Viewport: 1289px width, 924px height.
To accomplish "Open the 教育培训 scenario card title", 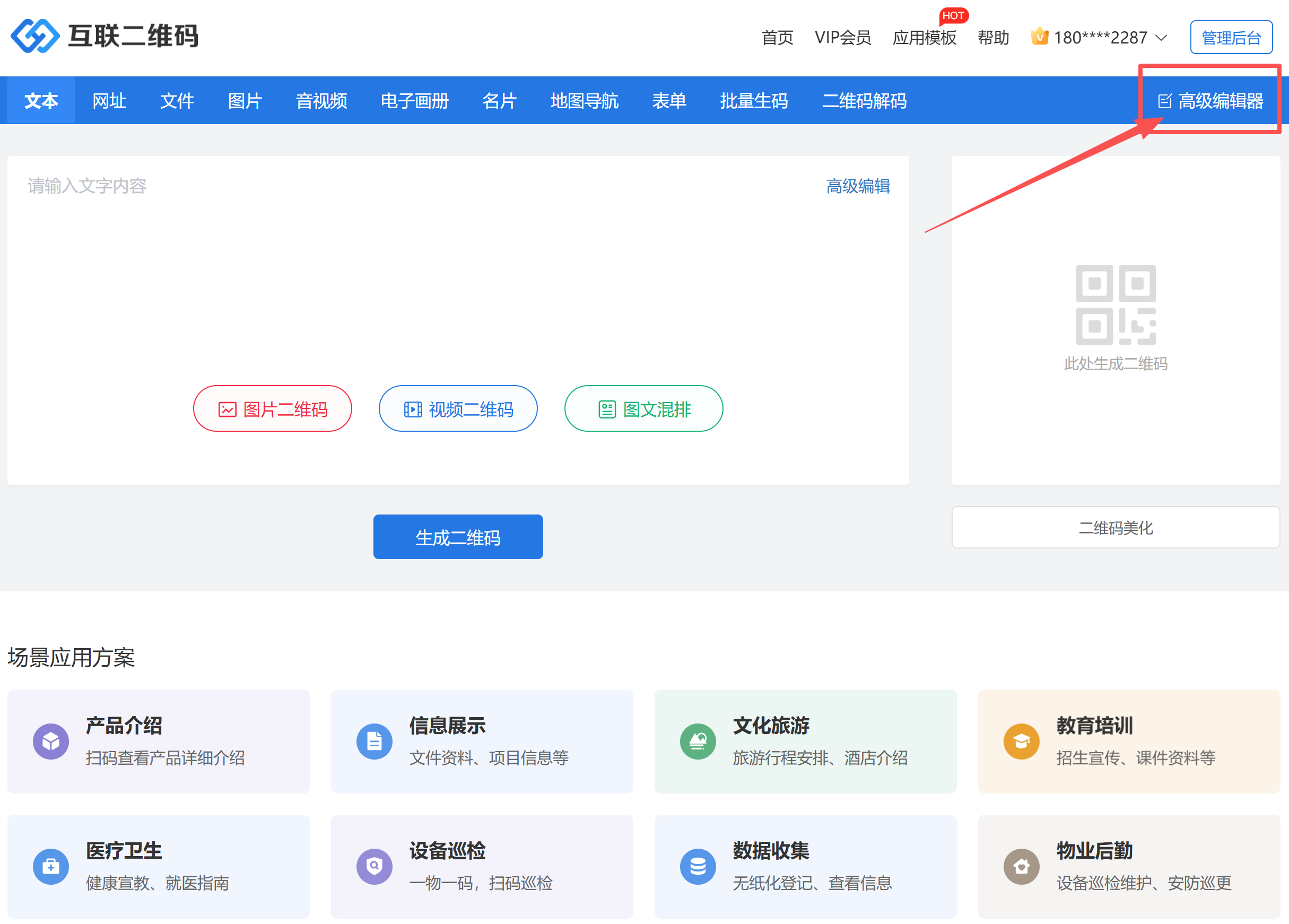I will pos(1095,726).
